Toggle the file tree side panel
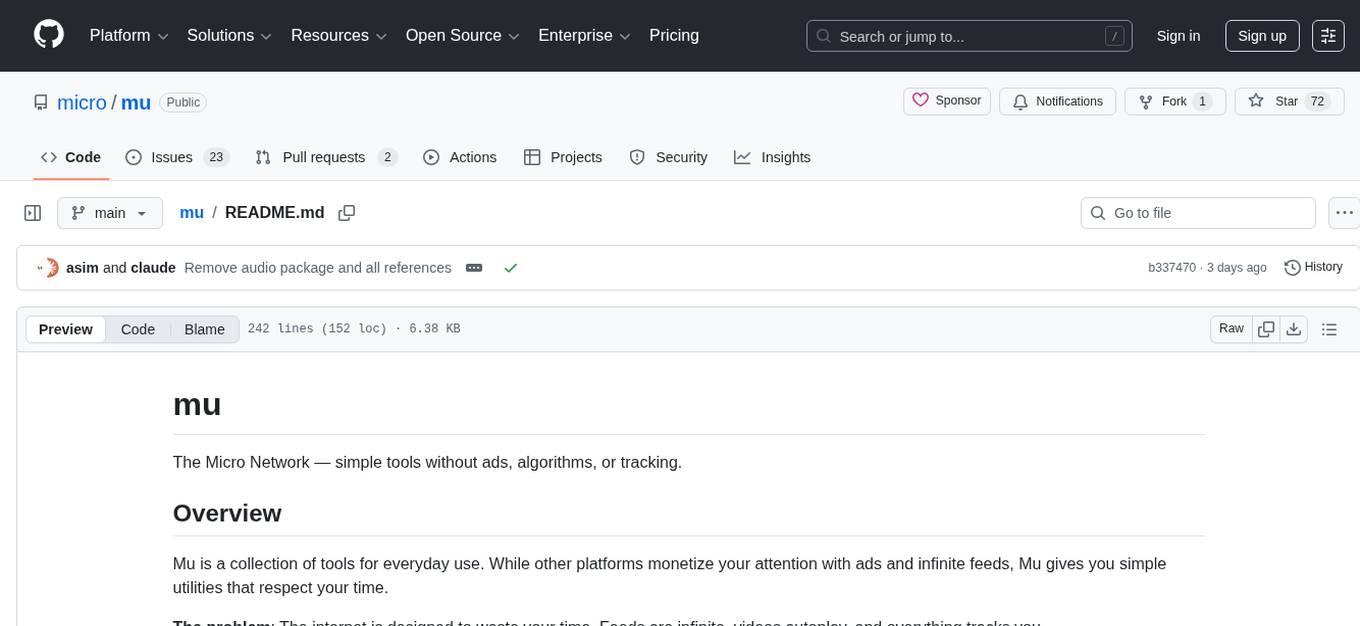The image size is (1360, 626). point(33,213)
